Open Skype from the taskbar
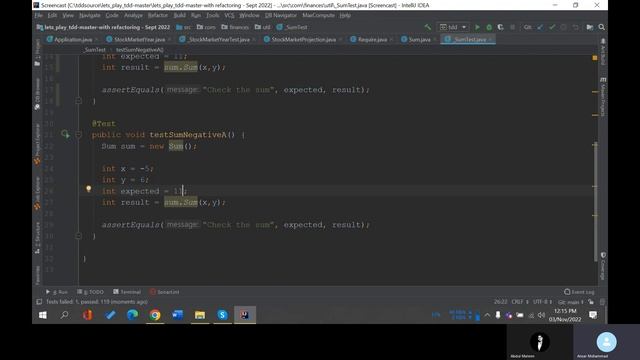Viewport: 640px width, 360px height. pos(222,315)
